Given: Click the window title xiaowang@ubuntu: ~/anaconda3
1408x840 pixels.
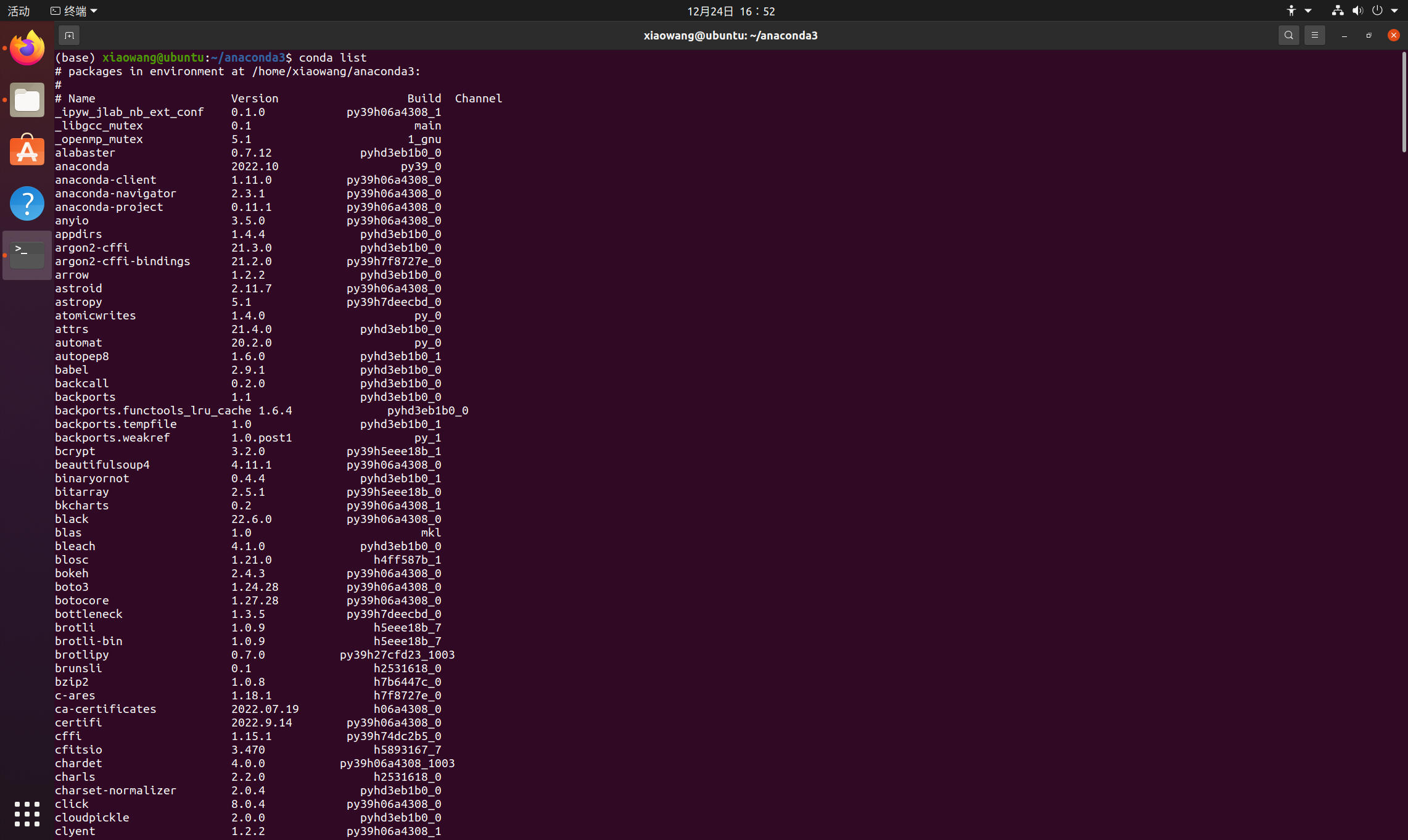Looking at the screenshot, I should [x=731, y=35].
